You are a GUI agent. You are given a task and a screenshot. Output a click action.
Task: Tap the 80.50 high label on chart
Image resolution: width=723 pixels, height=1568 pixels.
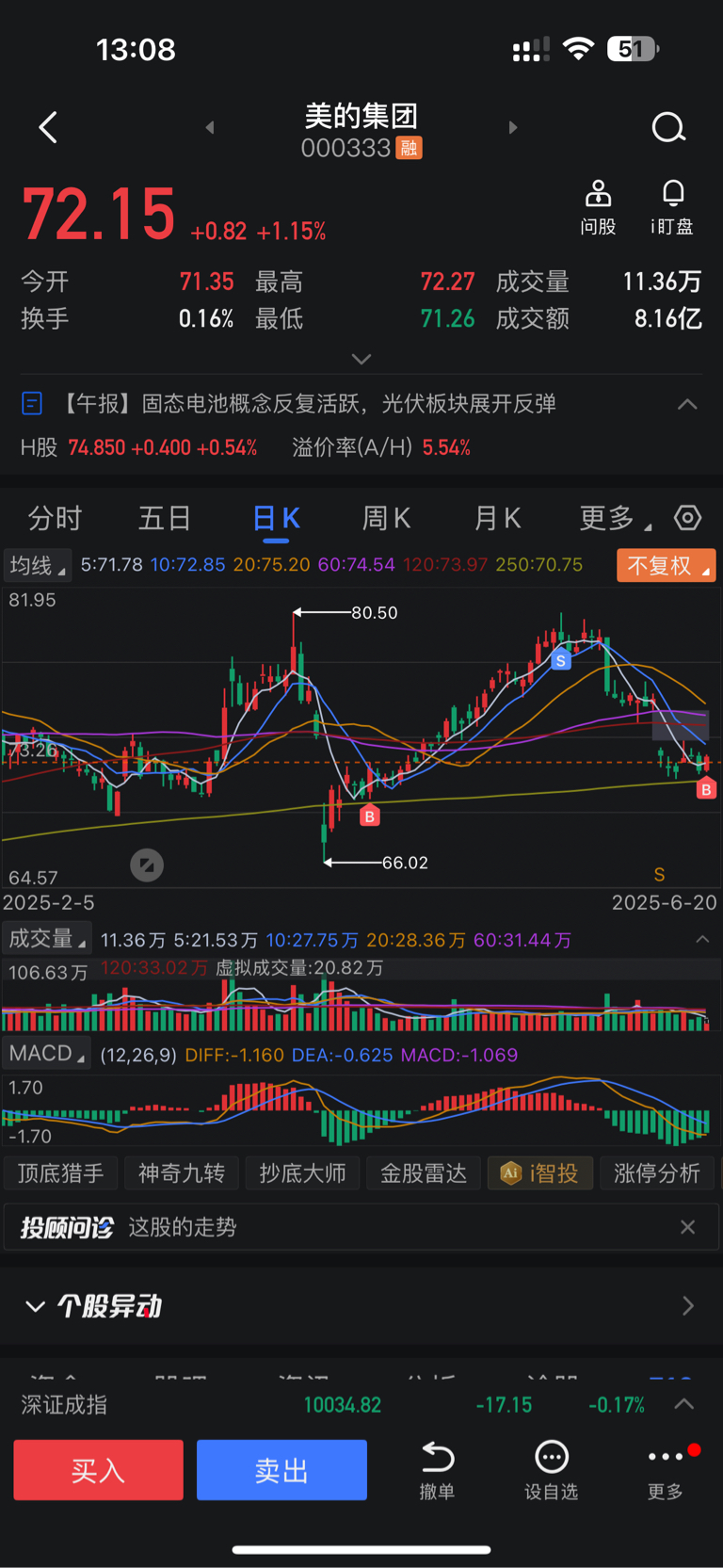pyautogui.click(x=375, y=612)
